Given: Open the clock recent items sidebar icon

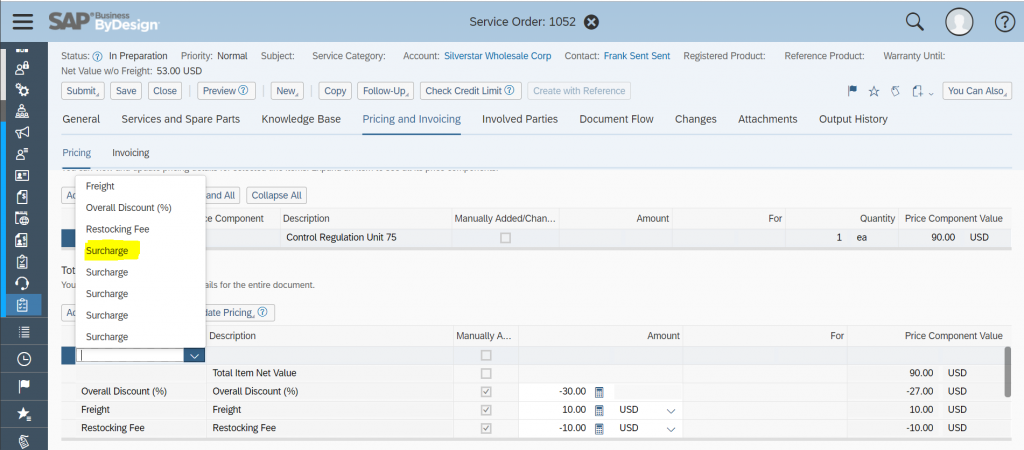Looking at the screenshot, I should pos(24,359).
